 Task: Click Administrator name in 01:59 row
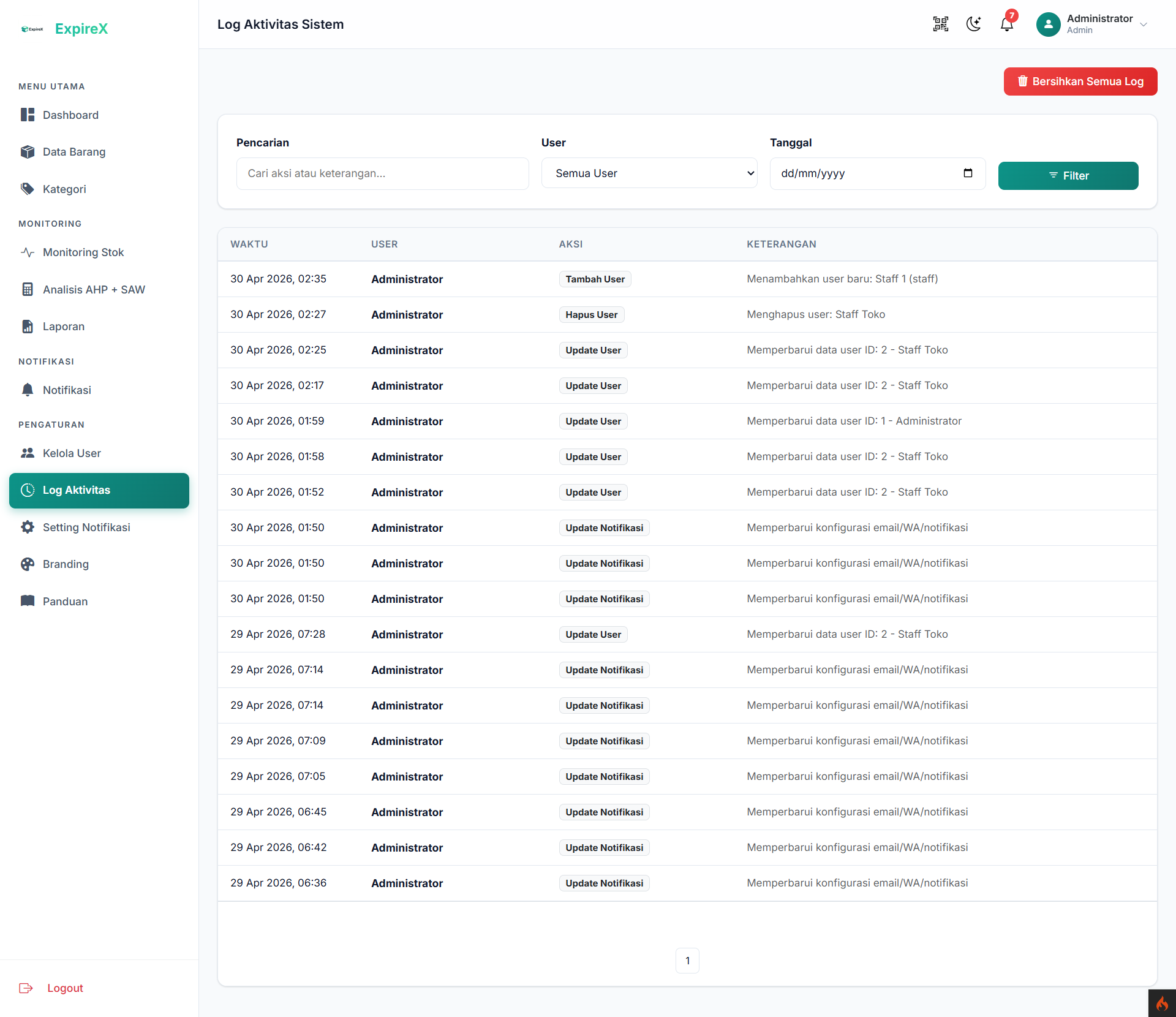point(407,422)
